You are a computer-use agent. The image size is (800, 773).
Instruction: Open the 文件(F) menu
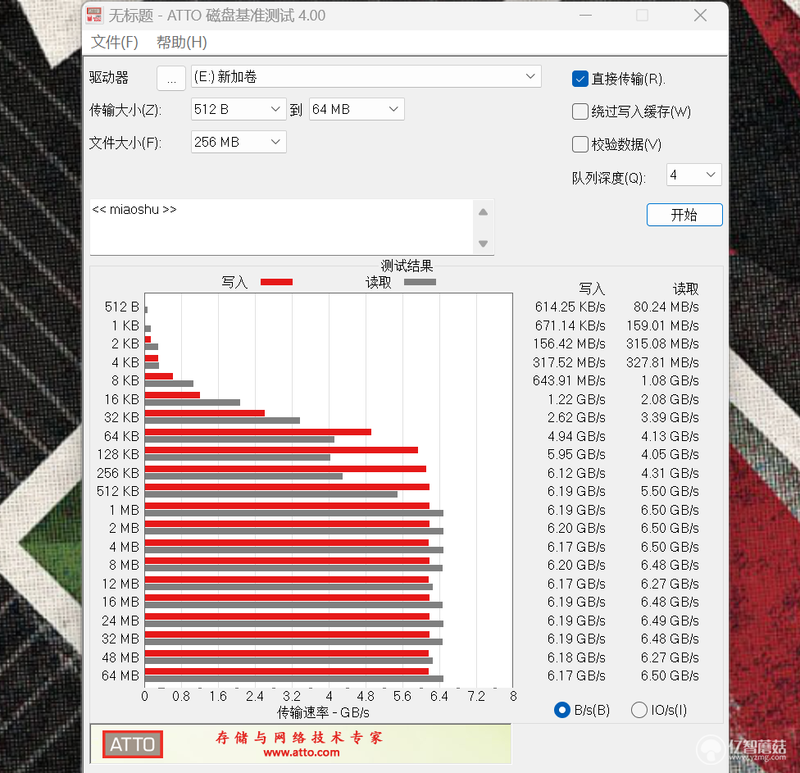[114, 42]
